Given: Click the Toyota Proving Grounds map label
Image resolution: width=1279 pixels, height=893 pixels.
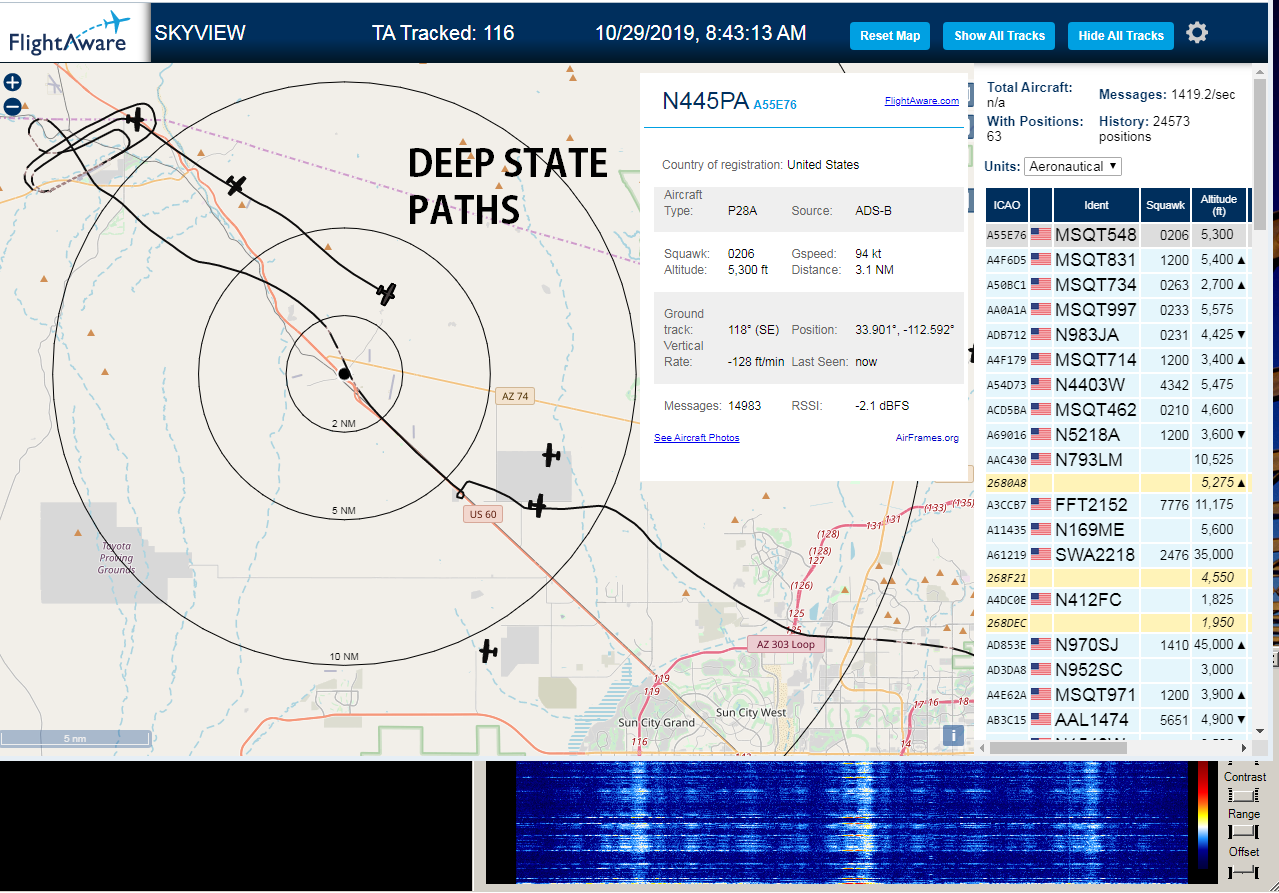Looking at the screenshot, I should 116,558.
